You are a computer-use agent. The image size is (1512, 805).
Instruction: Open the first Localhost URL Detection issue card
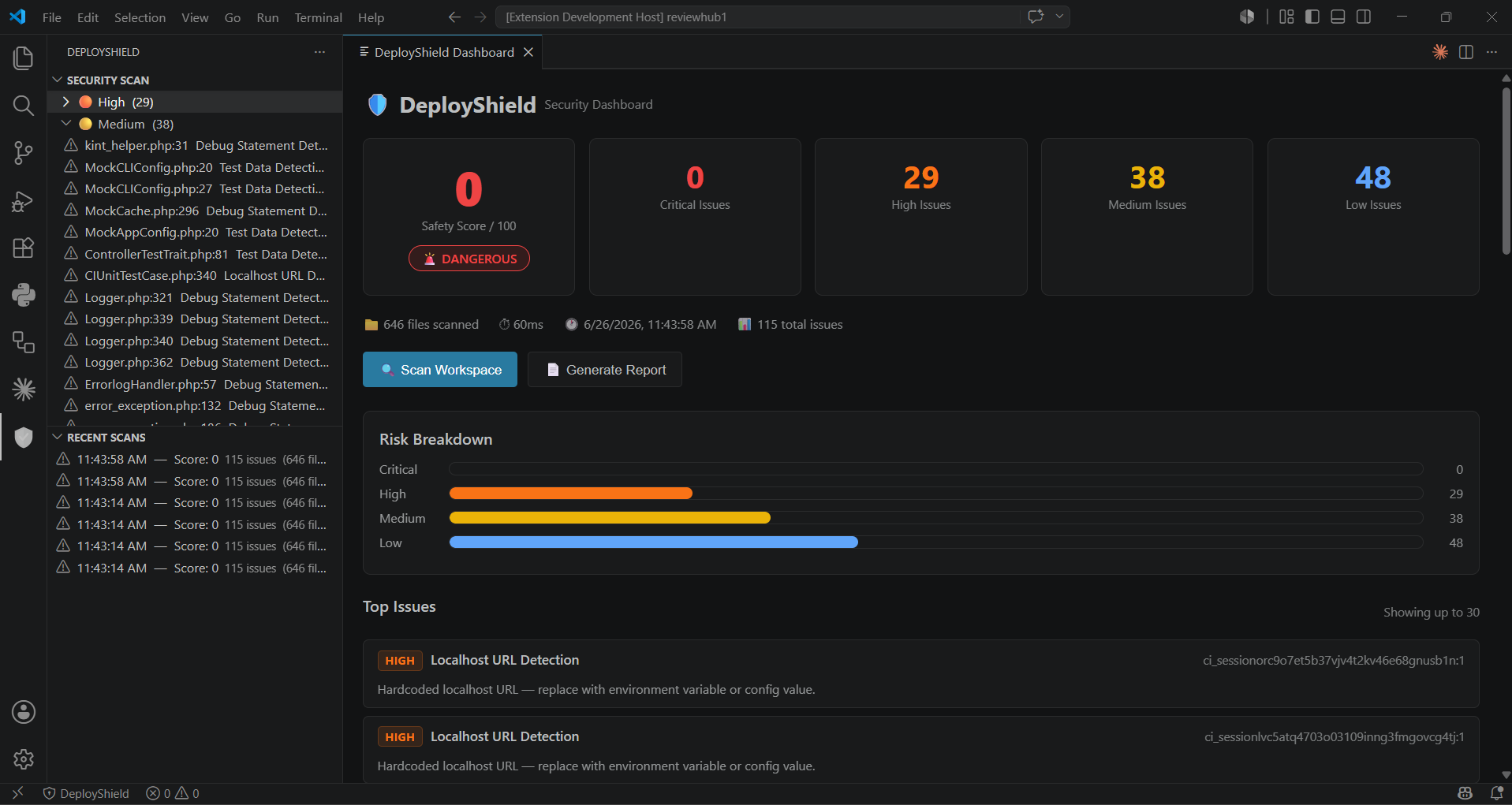pyautogui.click(x=921, y=674)
